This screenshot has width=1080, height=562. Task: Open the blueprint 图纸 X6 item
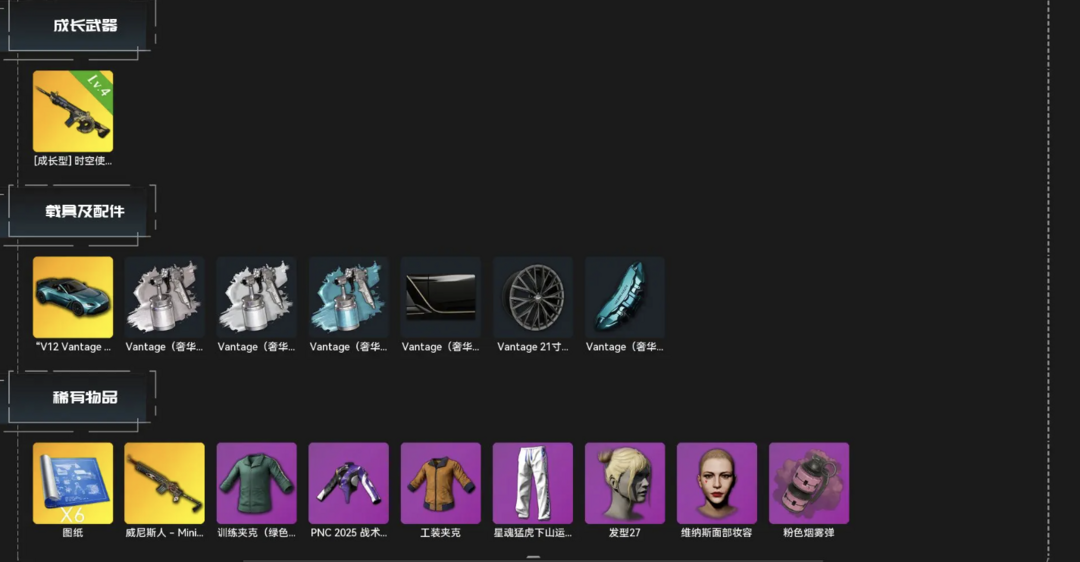73,483
